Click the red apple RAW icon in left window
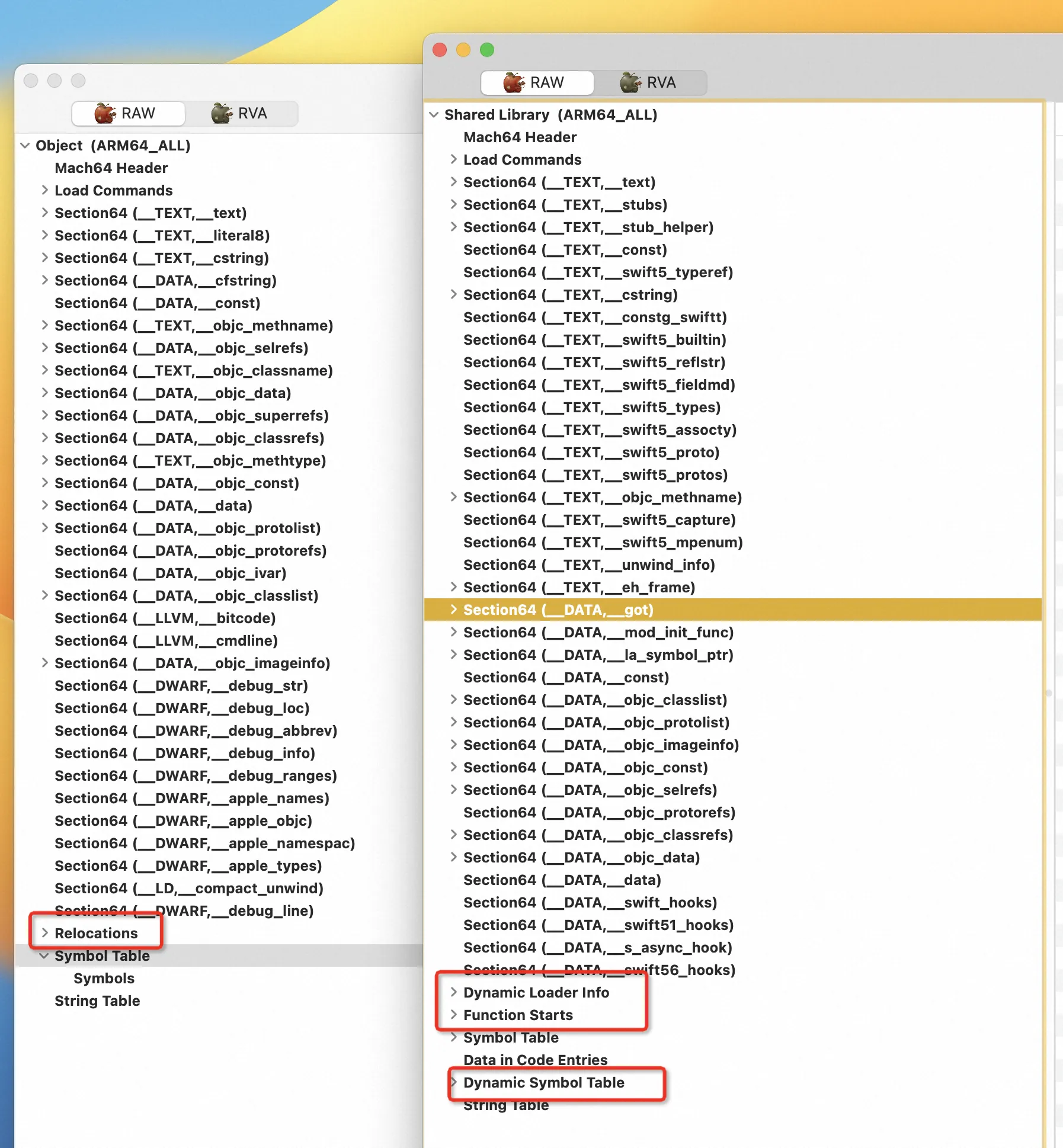Viewport: 1063px width, 1148px height. tap(105, 113)
